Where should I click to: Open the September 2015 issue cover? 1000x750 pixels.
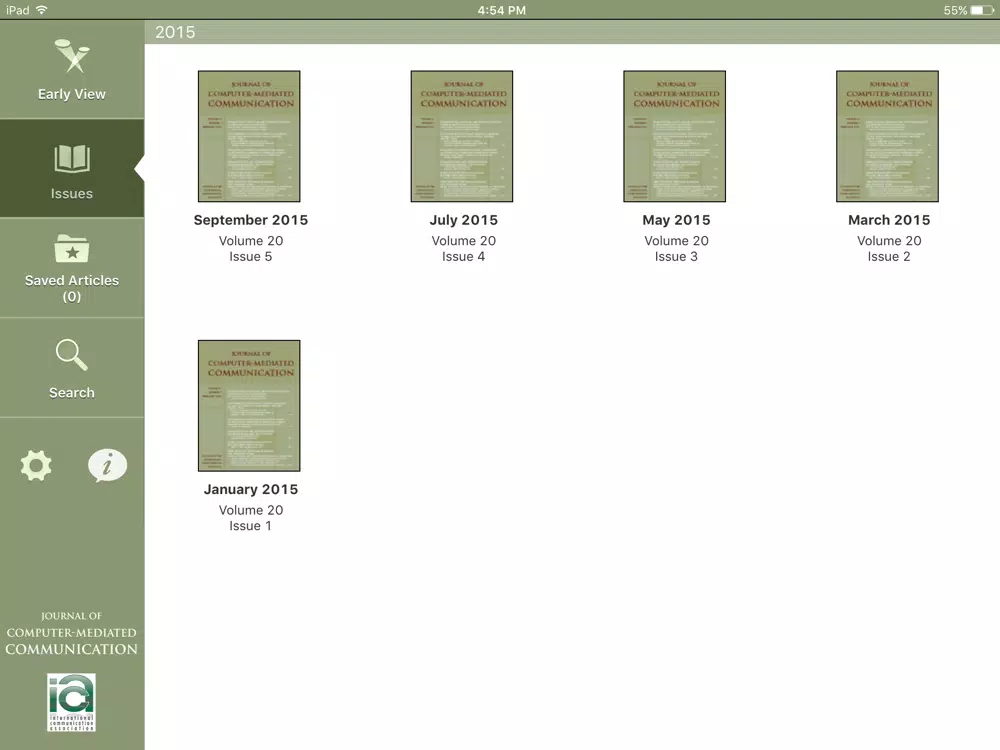[x=249, y=136]
